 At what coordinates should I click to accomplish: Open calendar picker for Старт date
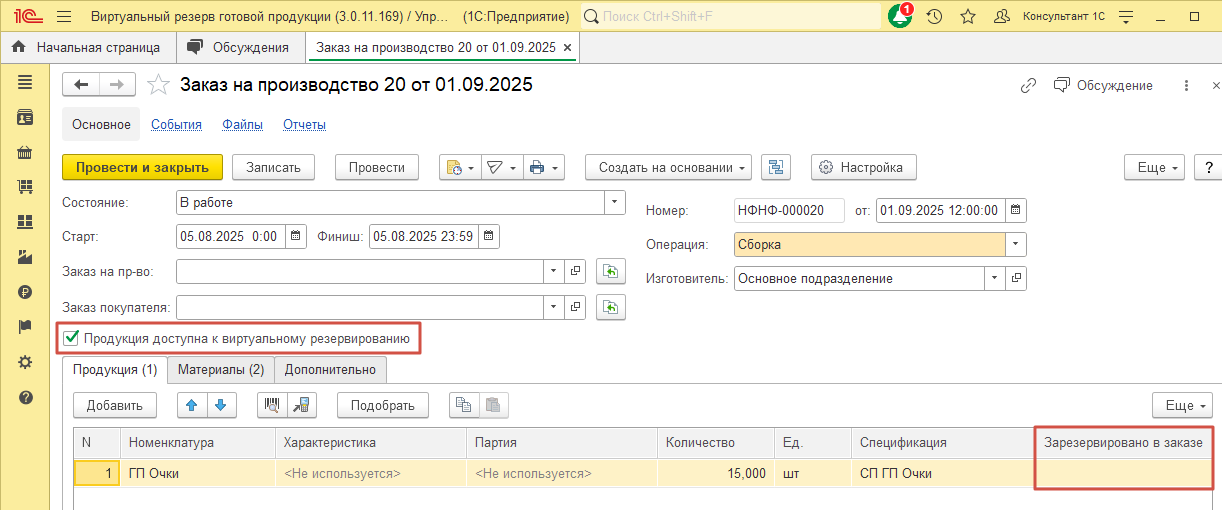(x=295, y=237)
